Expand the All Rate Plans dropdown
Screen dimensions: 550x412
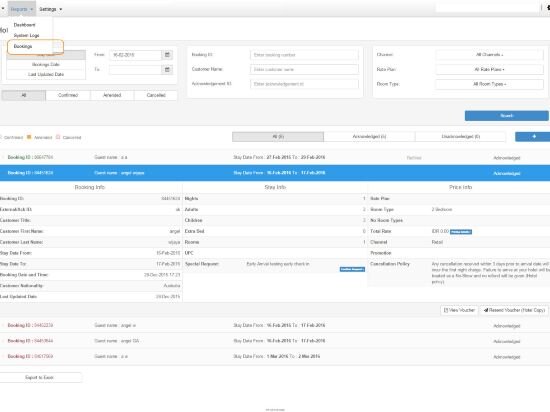pos(489,69)
